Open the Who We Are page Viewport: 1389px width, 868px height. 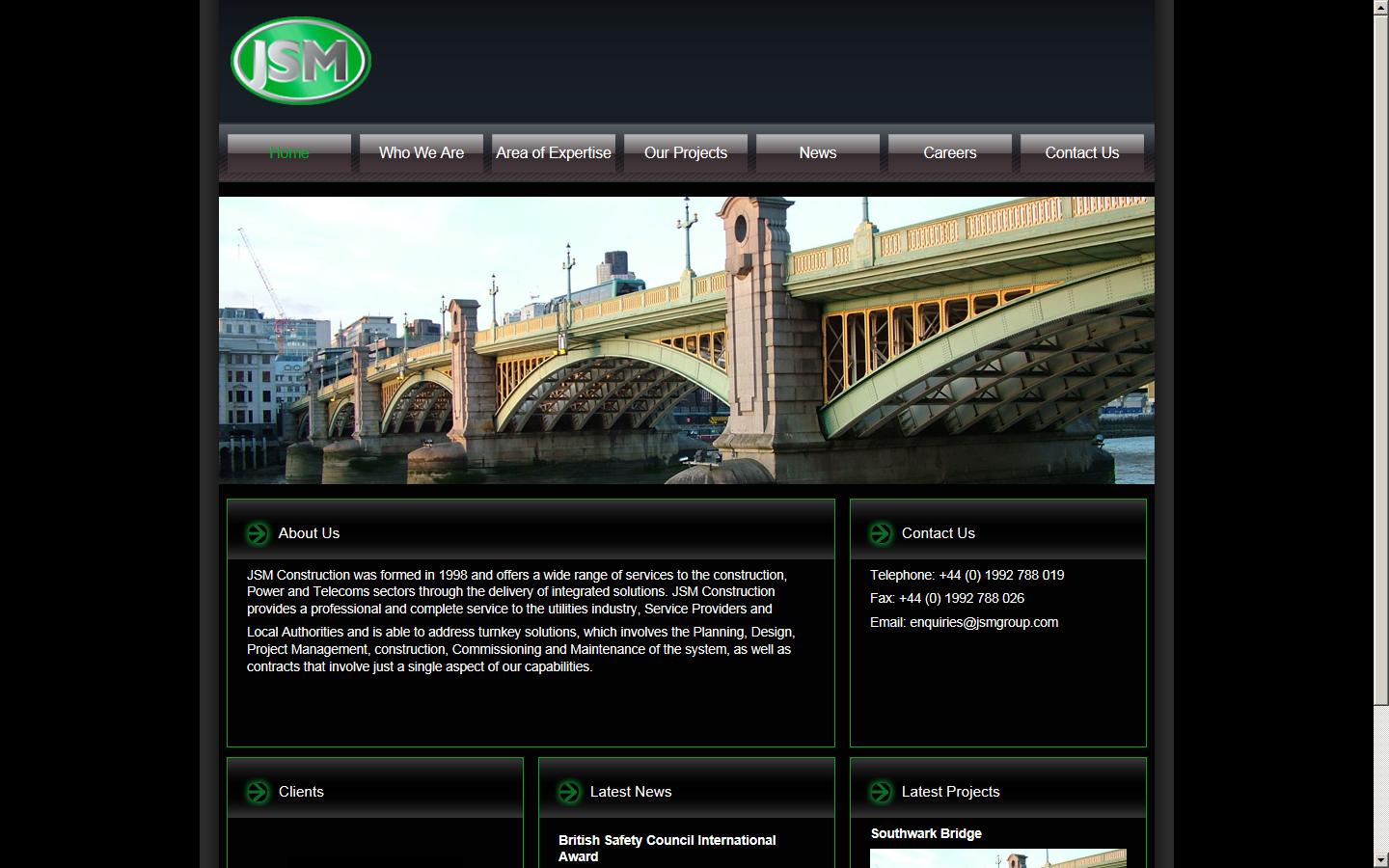click(x=422, y=152)
